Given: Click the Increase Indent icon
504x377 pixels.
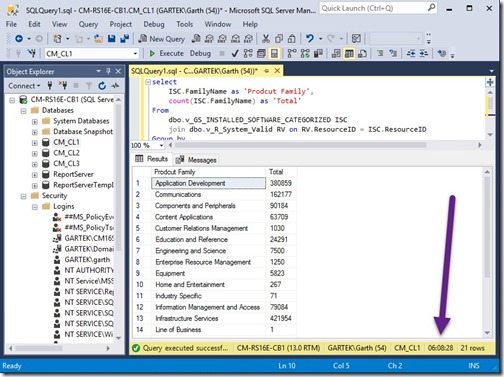Looking at the screenshot, I should click(424, 53).
